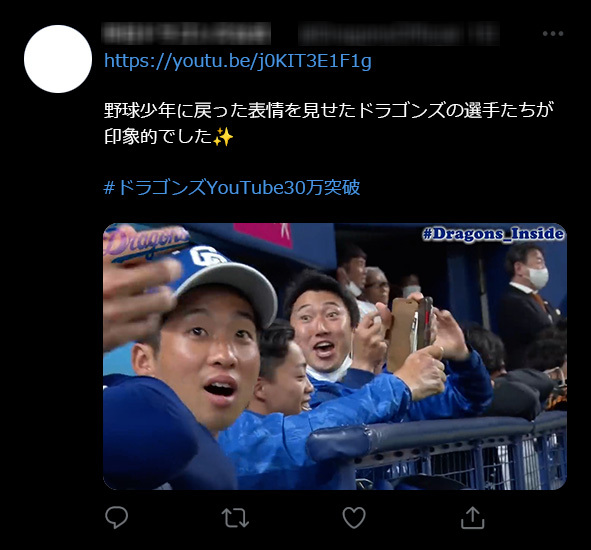Click the Dragons logo at the photo's top-left
The height and width of the screenshot is (550, 591).
click(146, 243)
